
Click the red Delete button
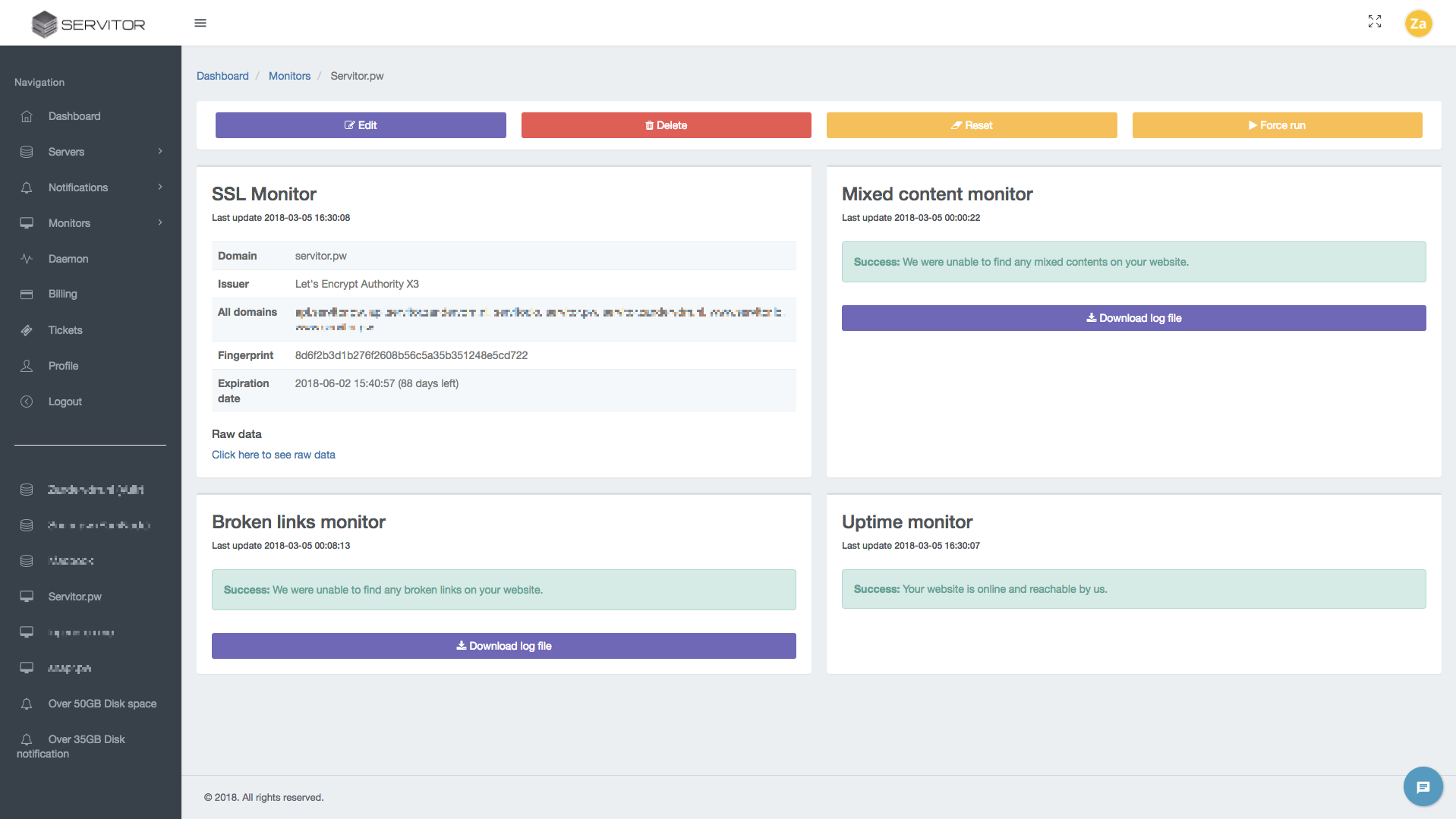(666, 125)
